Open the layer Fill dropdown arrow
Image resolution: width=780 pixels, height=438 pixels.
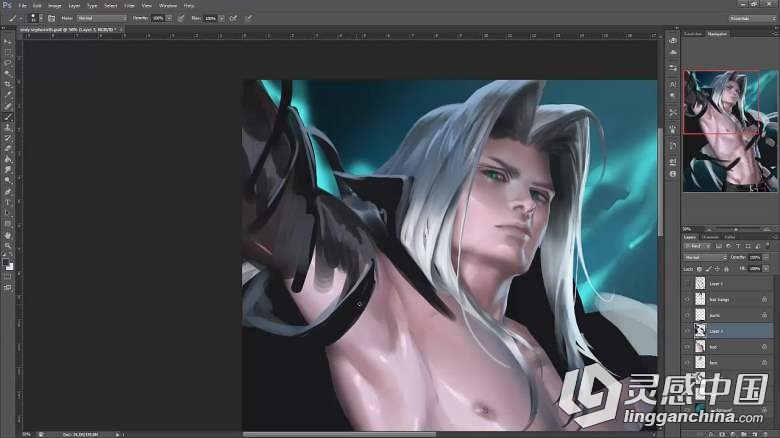(x=767, y=269)
